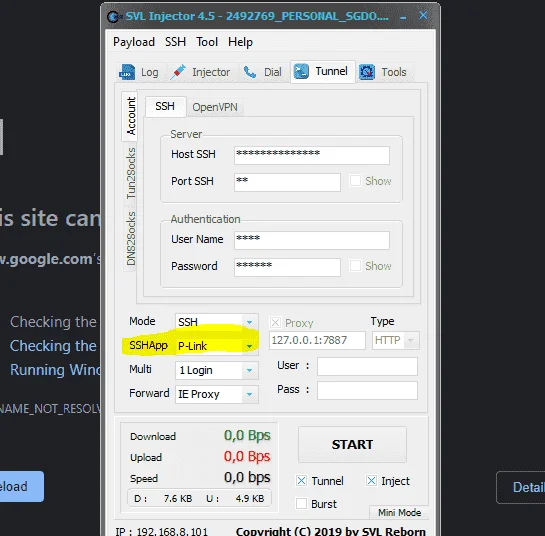This screenshot has height=536, width=545.
Task: Click the IP : 192.168.8.101 status text
Action: point(162,531)
